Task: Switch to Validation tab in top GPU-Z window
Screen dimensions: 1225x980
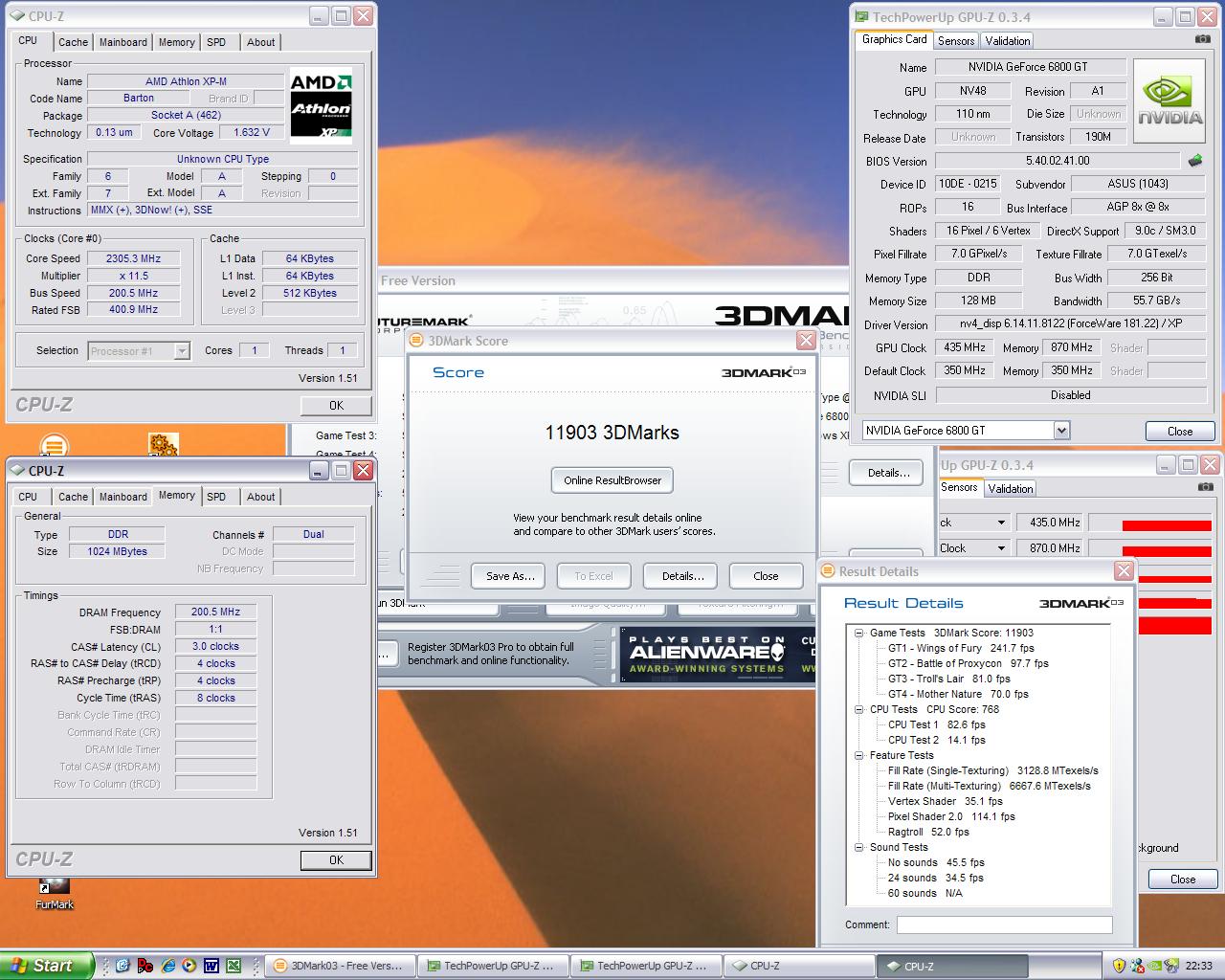Action: 1008,40
